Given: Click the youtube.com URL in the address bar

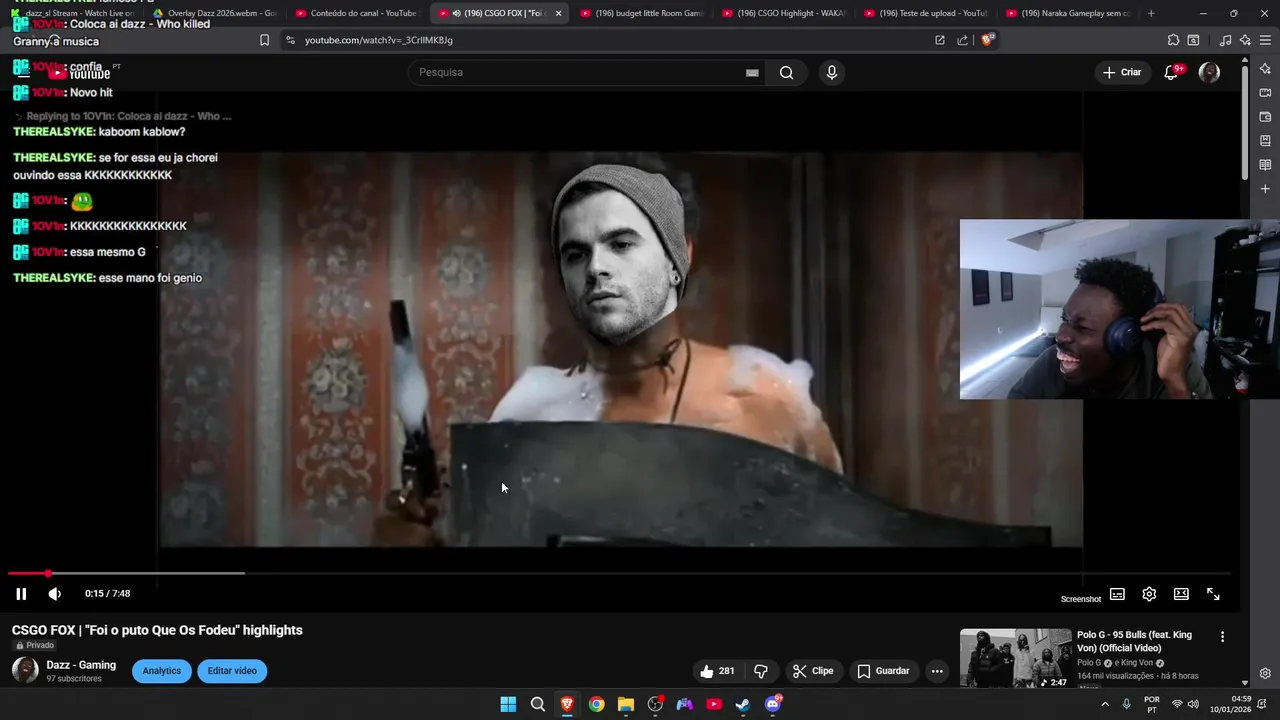Looking at the screenshot, I should coord(379,40).
